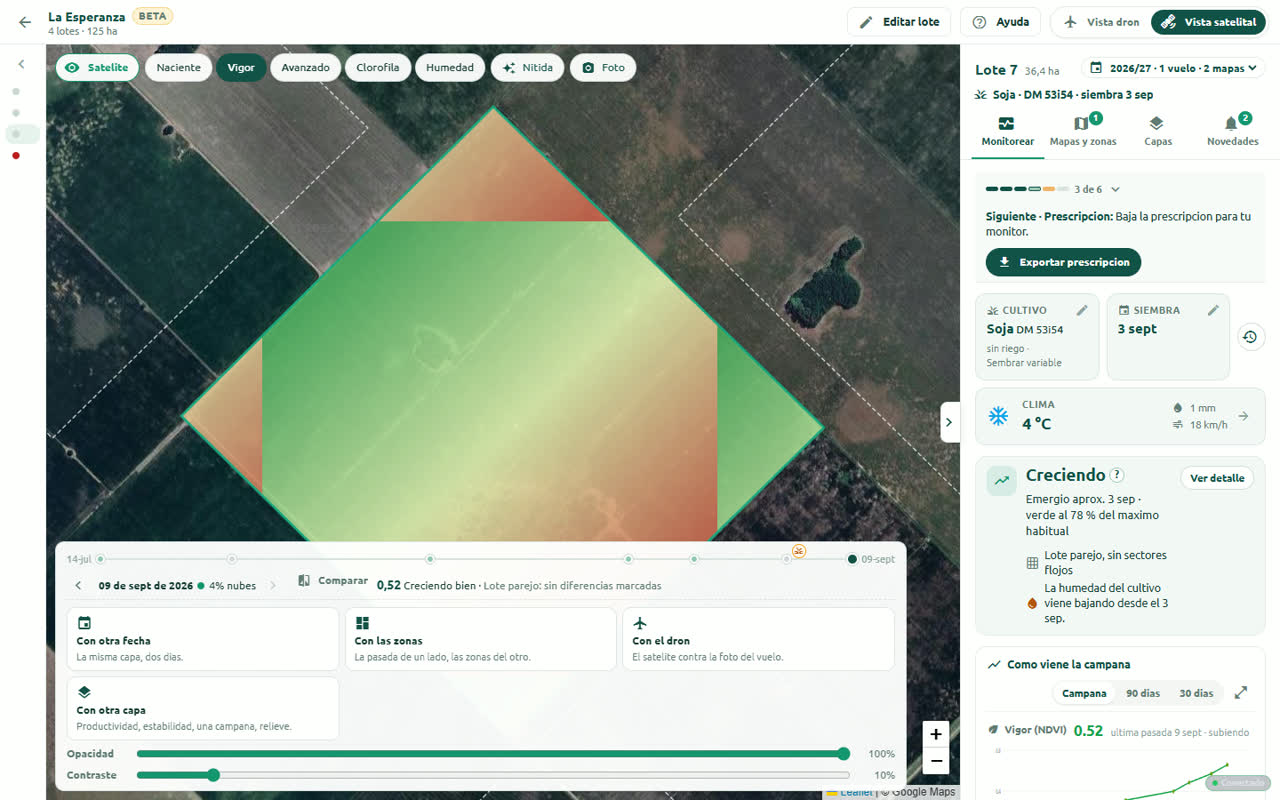Click Exportar prescripcion button
1280x800 pixels.
[x=1063, y=262]
